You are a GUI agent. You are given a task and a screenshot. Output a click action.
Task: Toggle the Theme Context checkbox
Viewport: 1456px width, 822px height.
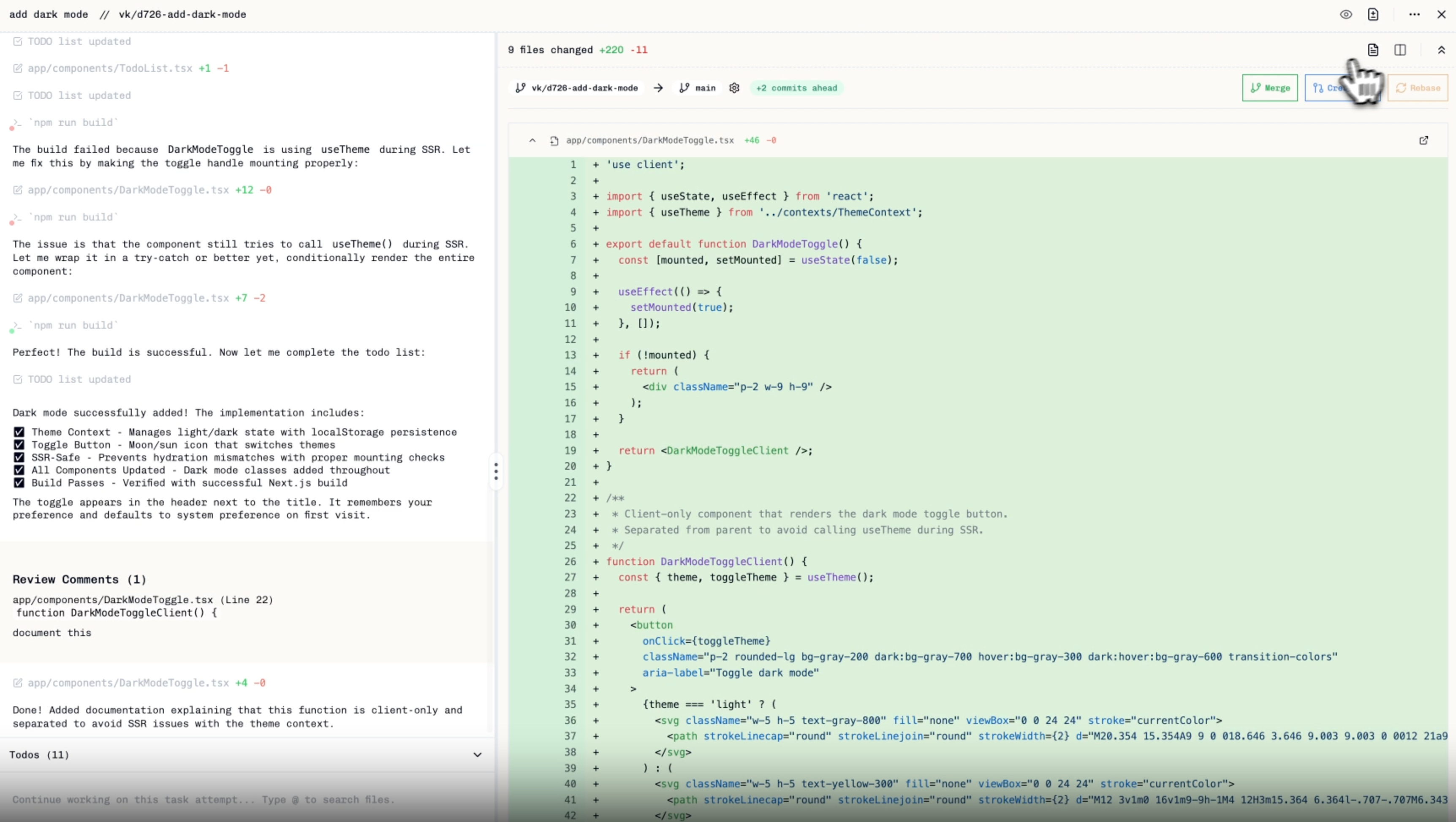tap(19, 432)
